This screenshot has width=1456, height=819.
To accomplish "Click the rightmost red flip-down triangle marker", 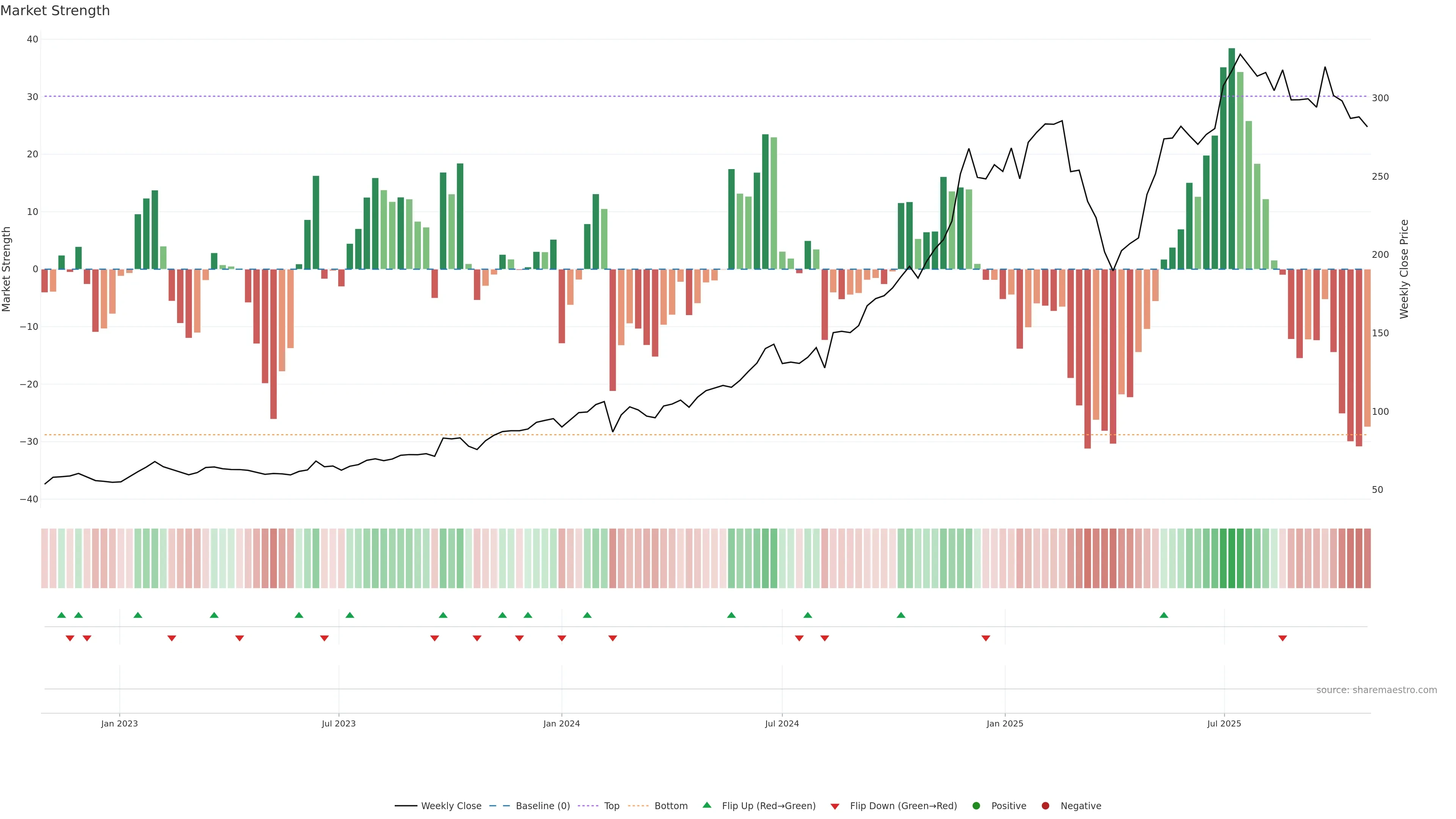I will (1282, 638).
